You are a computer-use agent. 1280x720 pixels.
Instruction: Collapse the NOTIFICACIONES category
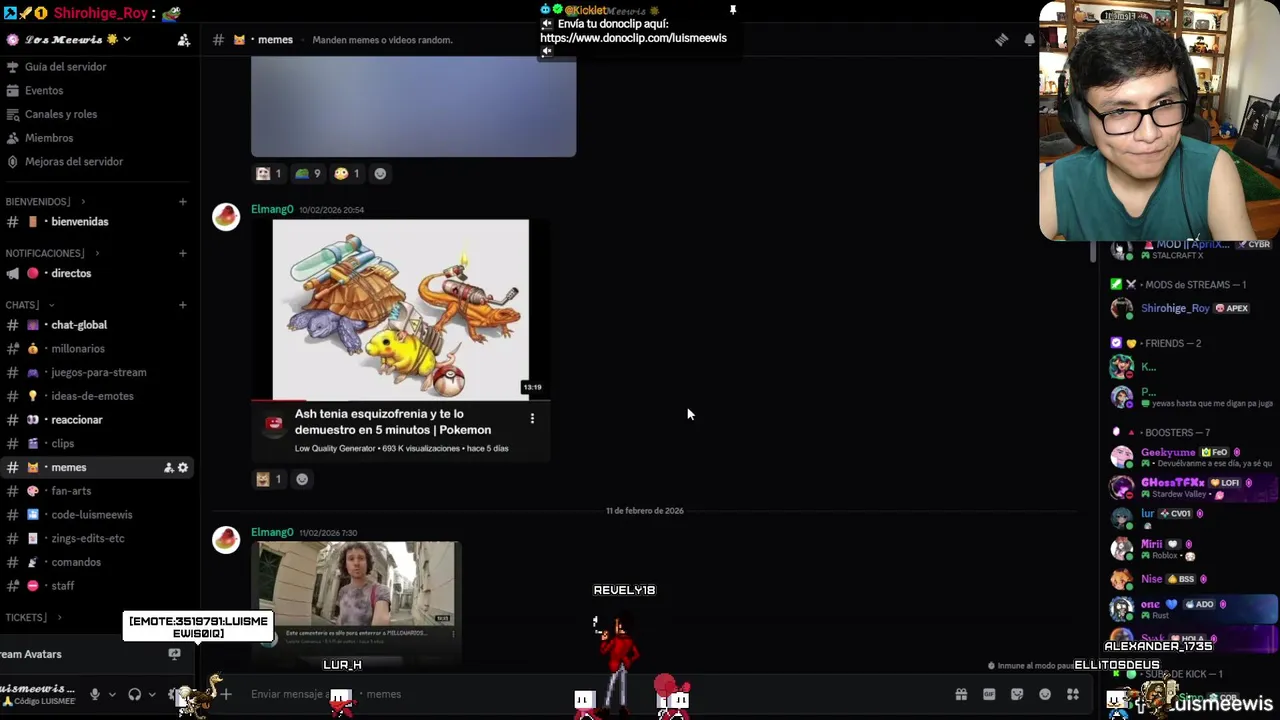(x=51, y=253)
